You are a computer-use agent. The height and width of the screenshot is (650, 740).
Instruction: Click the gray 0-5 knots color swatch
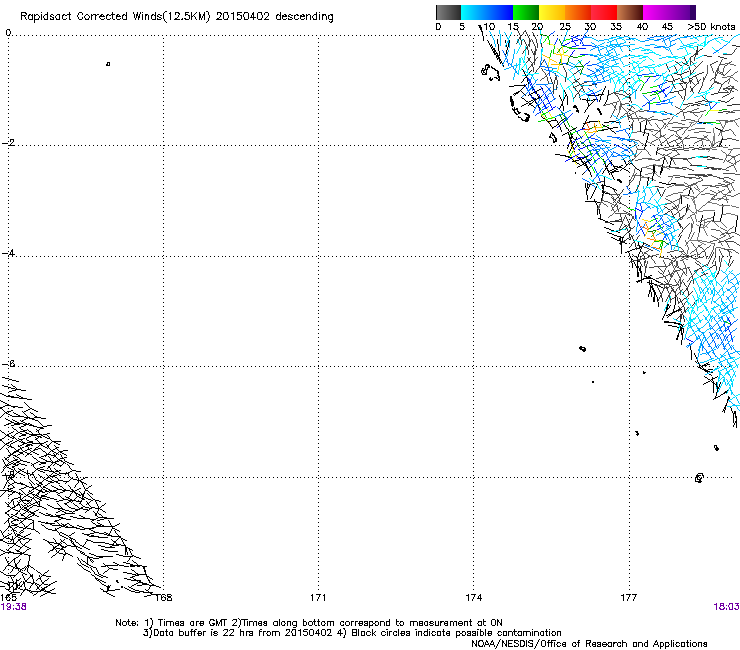[448, 12]
